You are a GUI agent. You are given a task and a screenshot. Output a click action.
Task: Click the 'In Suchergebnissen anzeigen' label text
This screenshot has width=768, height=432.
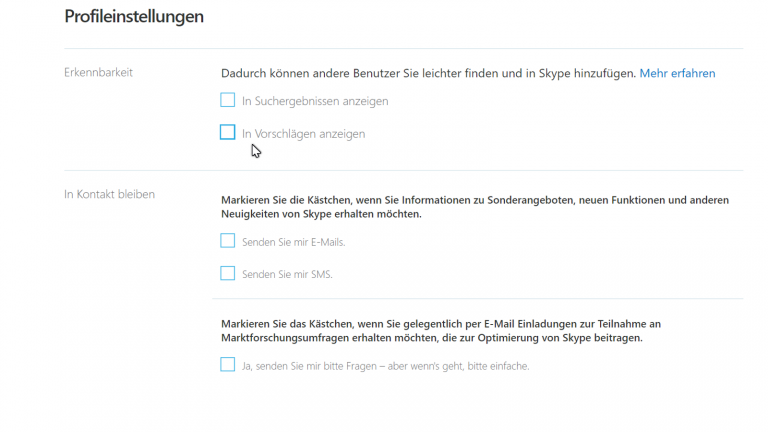tap(315, 101)
